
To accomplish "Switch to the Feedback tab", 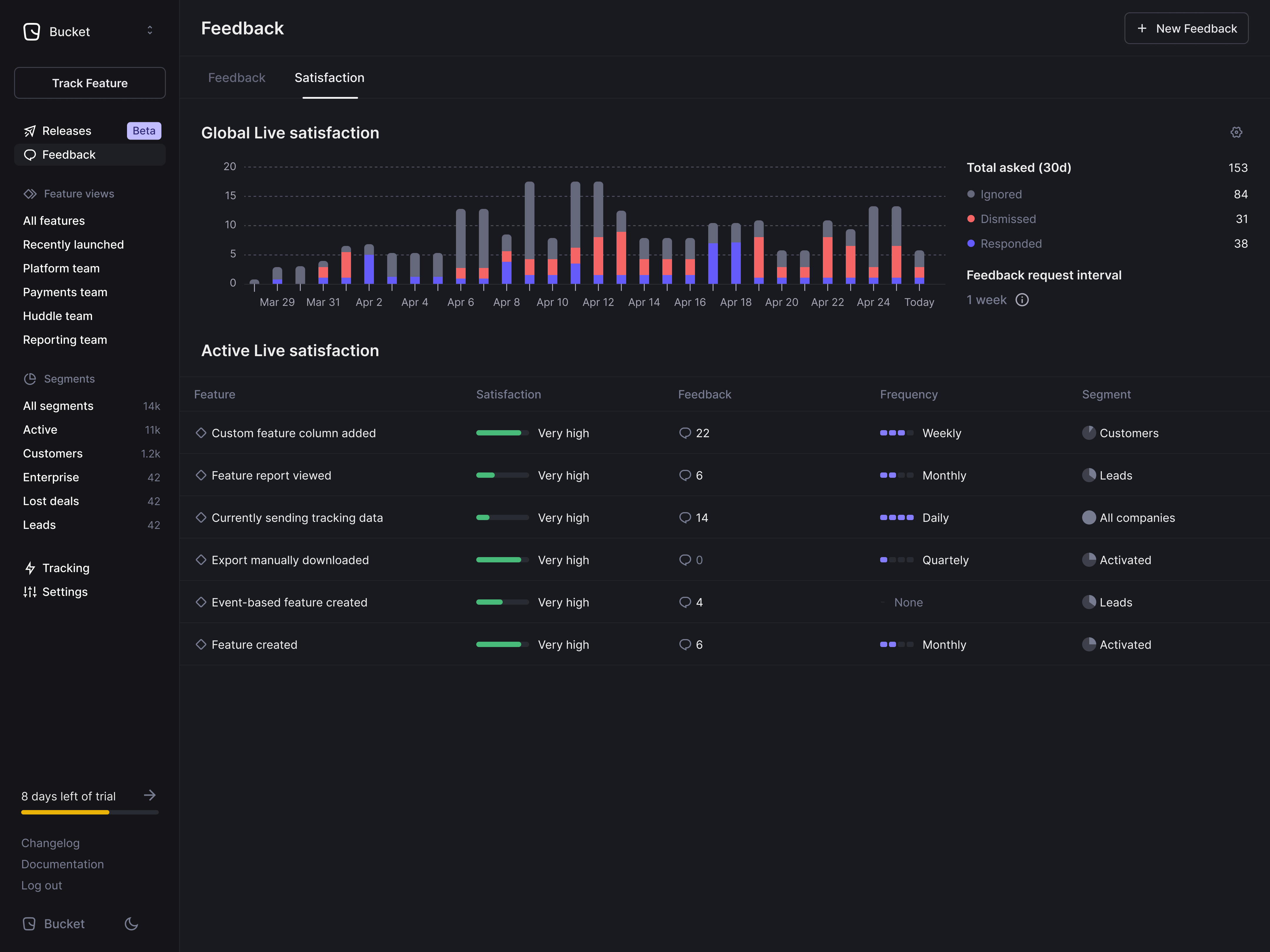I will point(237,78).
